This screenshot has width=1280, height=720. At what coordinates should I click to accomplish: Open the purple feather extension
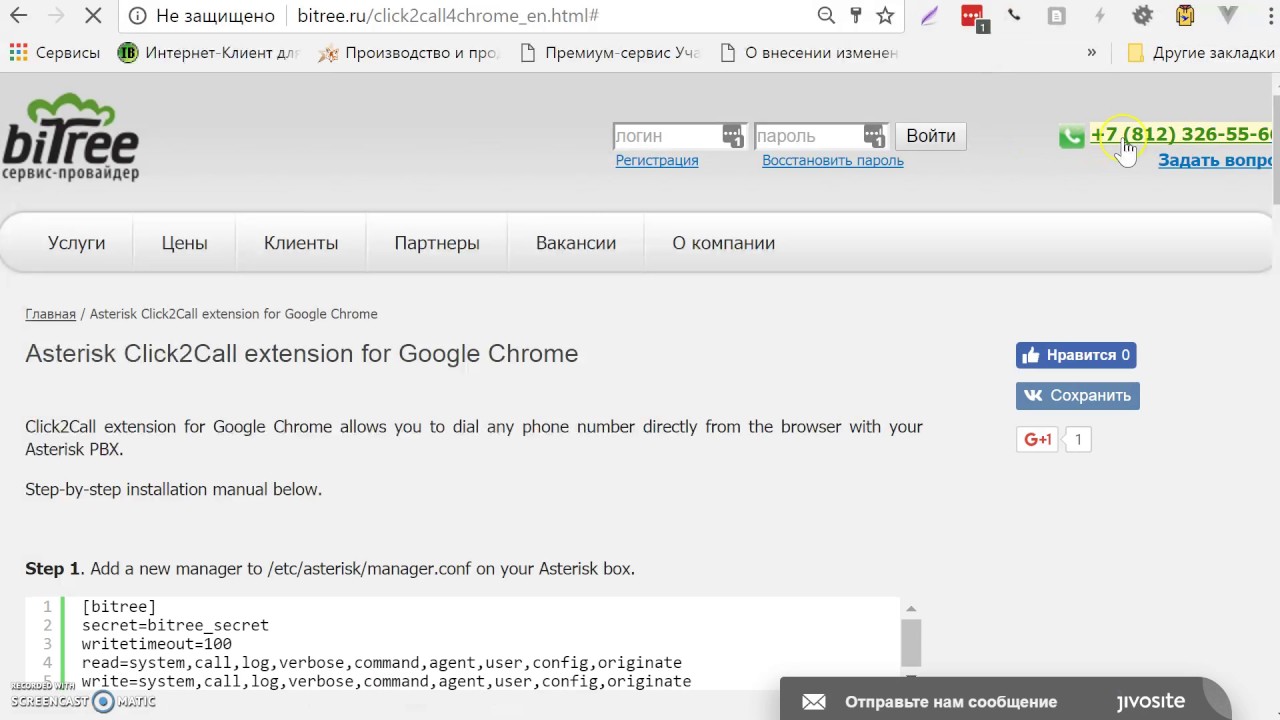click(x=930, y=16)
